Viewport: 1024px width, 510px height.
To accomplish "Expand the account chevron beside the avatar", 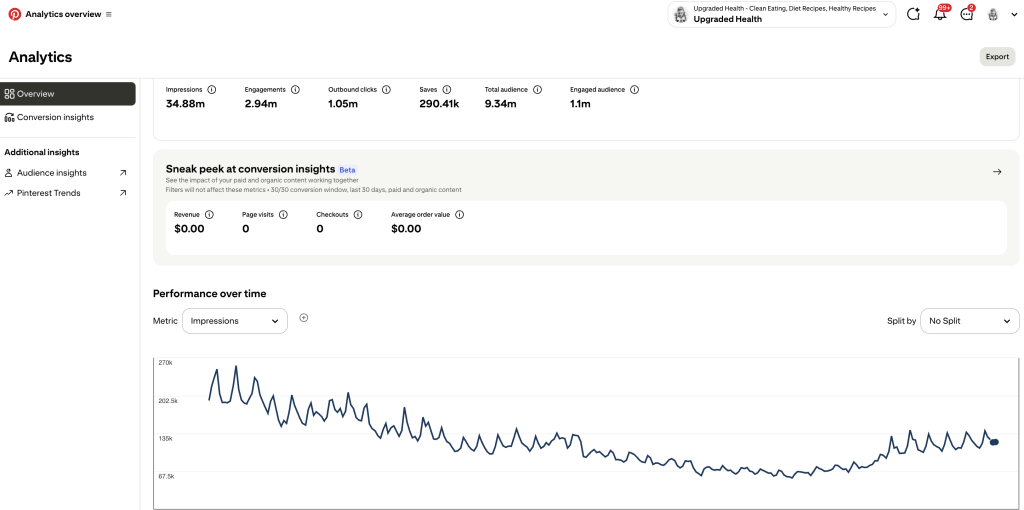I will [x=1014, y=15].
